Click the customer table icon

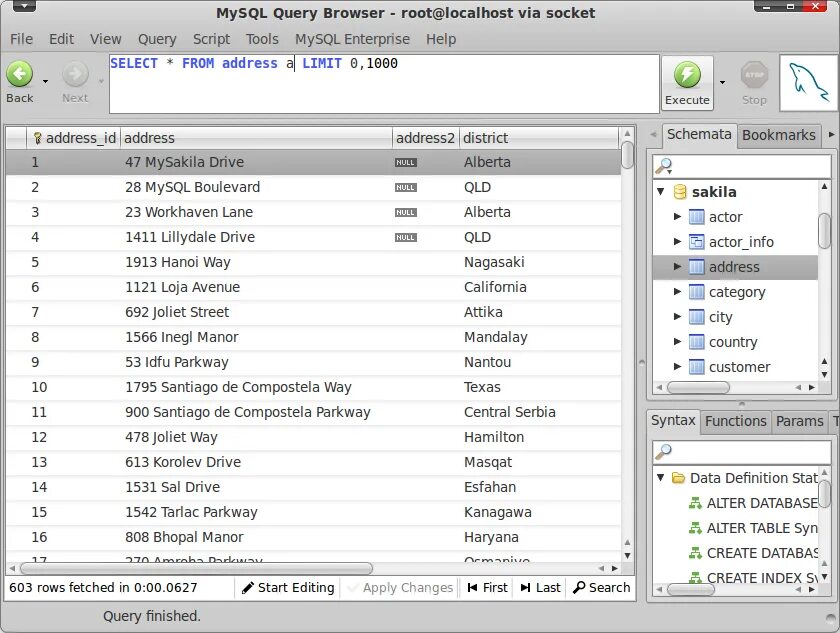[696, 367]
